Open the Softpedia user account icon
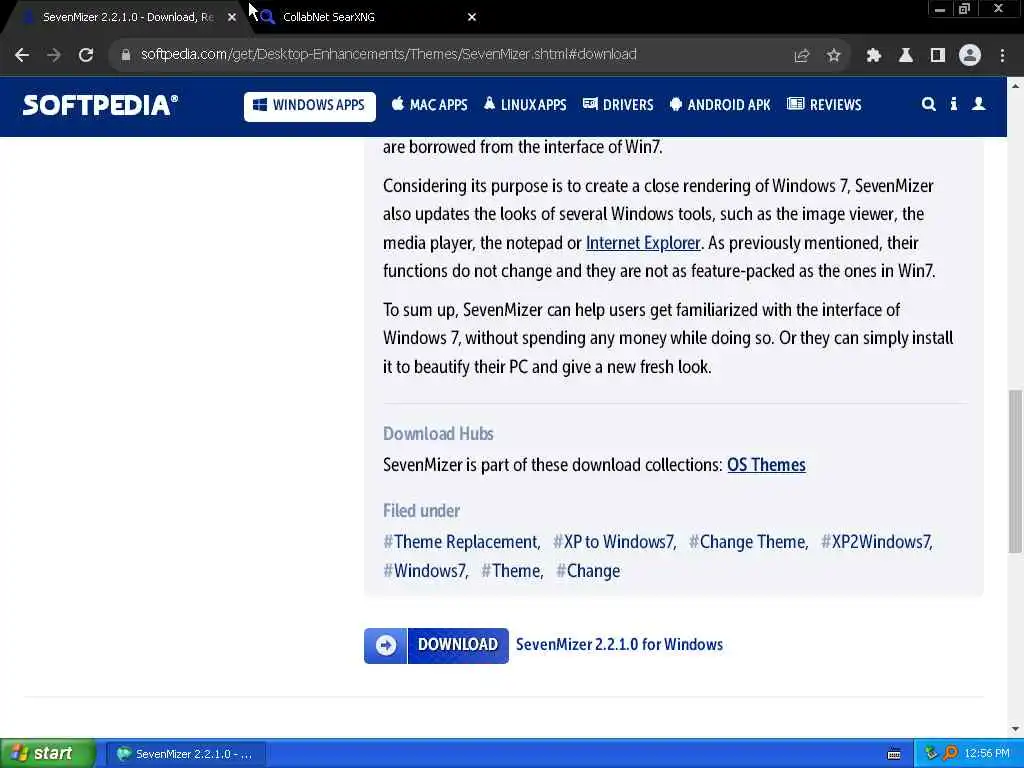The height and width of the screenshot is (768, 1024). pos(978,104)
